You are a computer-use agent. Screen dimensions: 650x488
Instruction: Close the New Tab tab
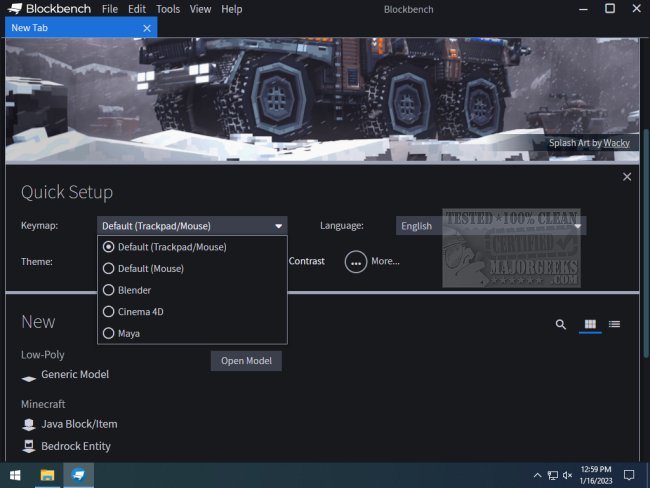point(147,28)
